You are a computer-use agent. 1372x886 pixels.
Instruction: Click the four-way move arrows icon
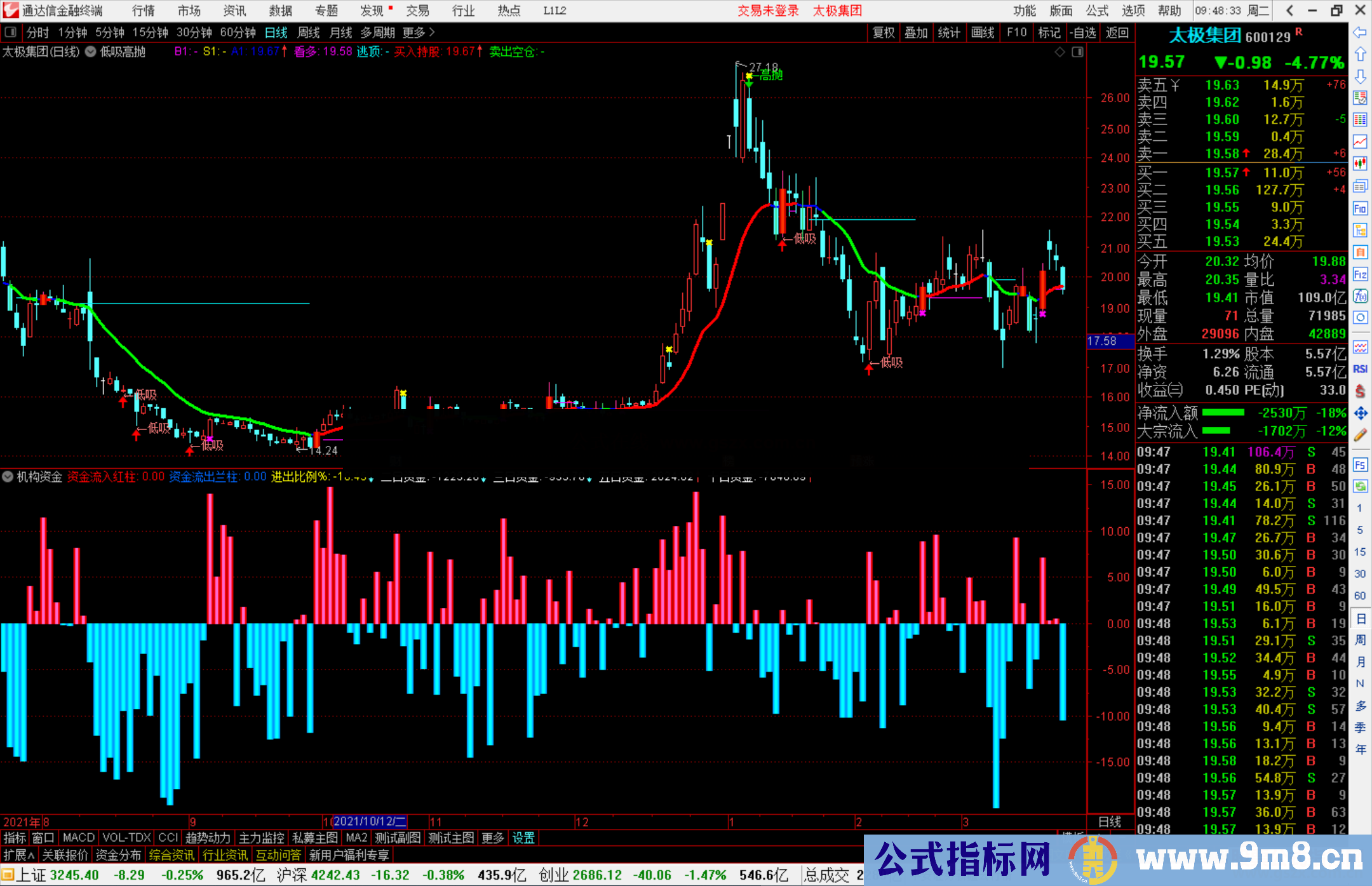1360,413
